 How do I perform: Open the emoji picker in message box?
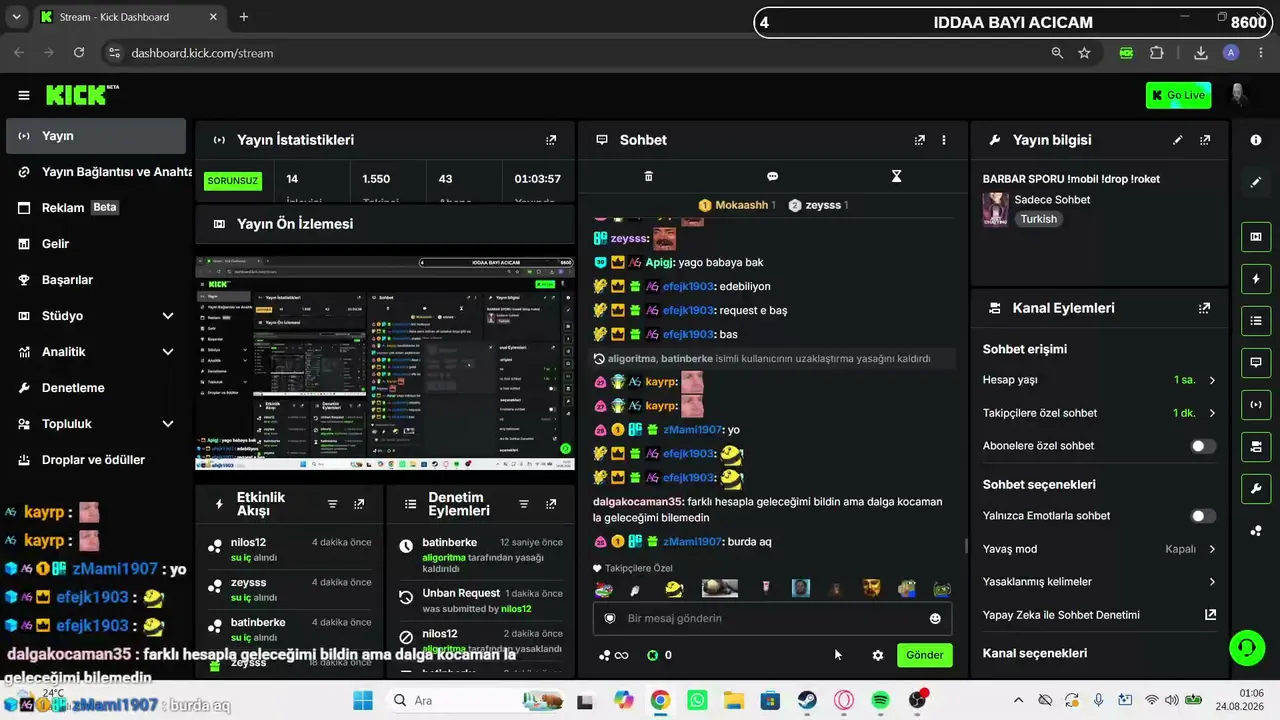tap(935, 618)
